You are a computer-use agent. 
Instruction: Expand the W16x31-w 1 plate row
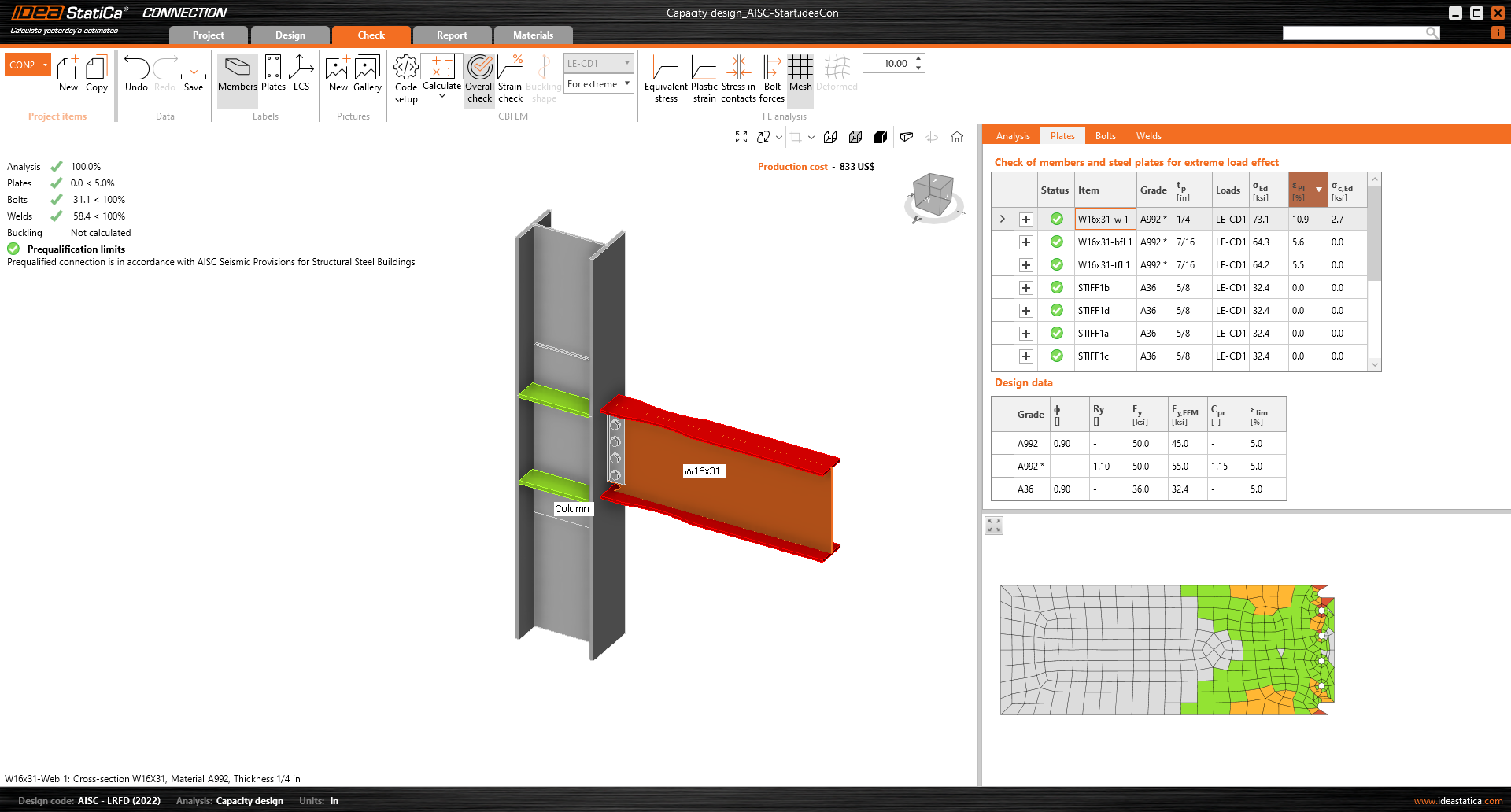pos(1025,220)
